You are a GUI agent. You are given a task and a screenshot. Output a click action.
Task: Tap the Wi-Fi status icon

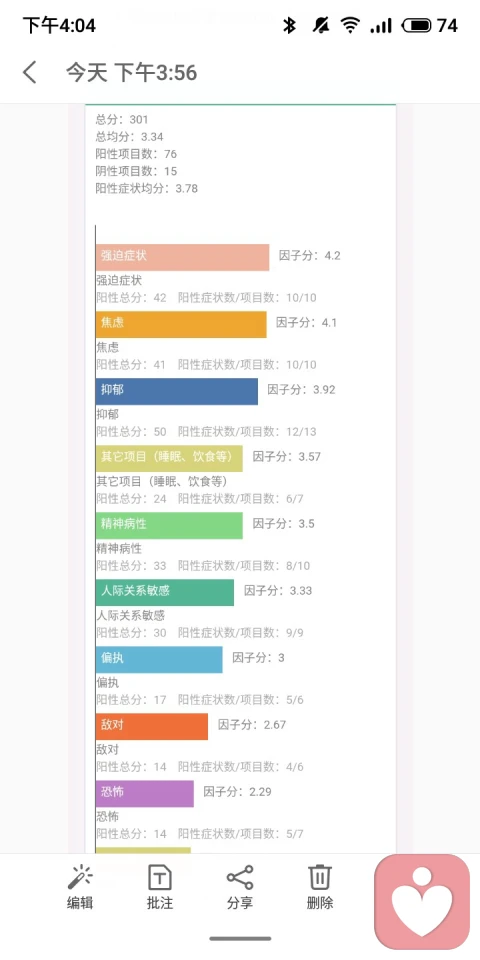coord(350,25)
